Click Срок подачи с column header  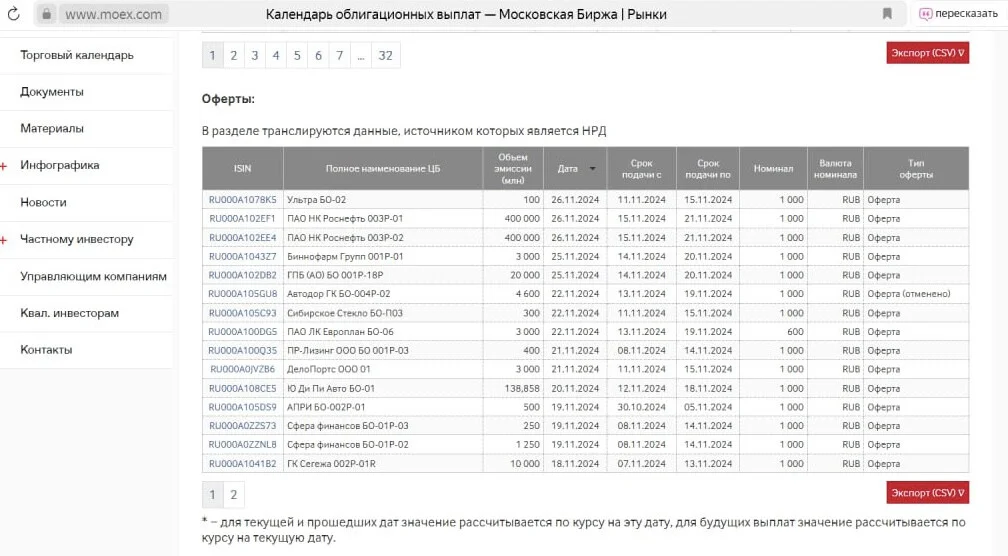point(642,168)
